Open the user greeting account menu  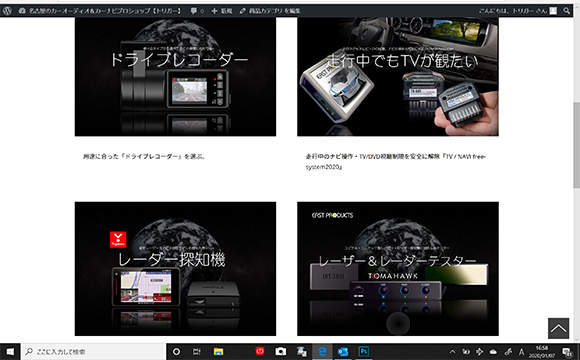[x=517, y=11]
